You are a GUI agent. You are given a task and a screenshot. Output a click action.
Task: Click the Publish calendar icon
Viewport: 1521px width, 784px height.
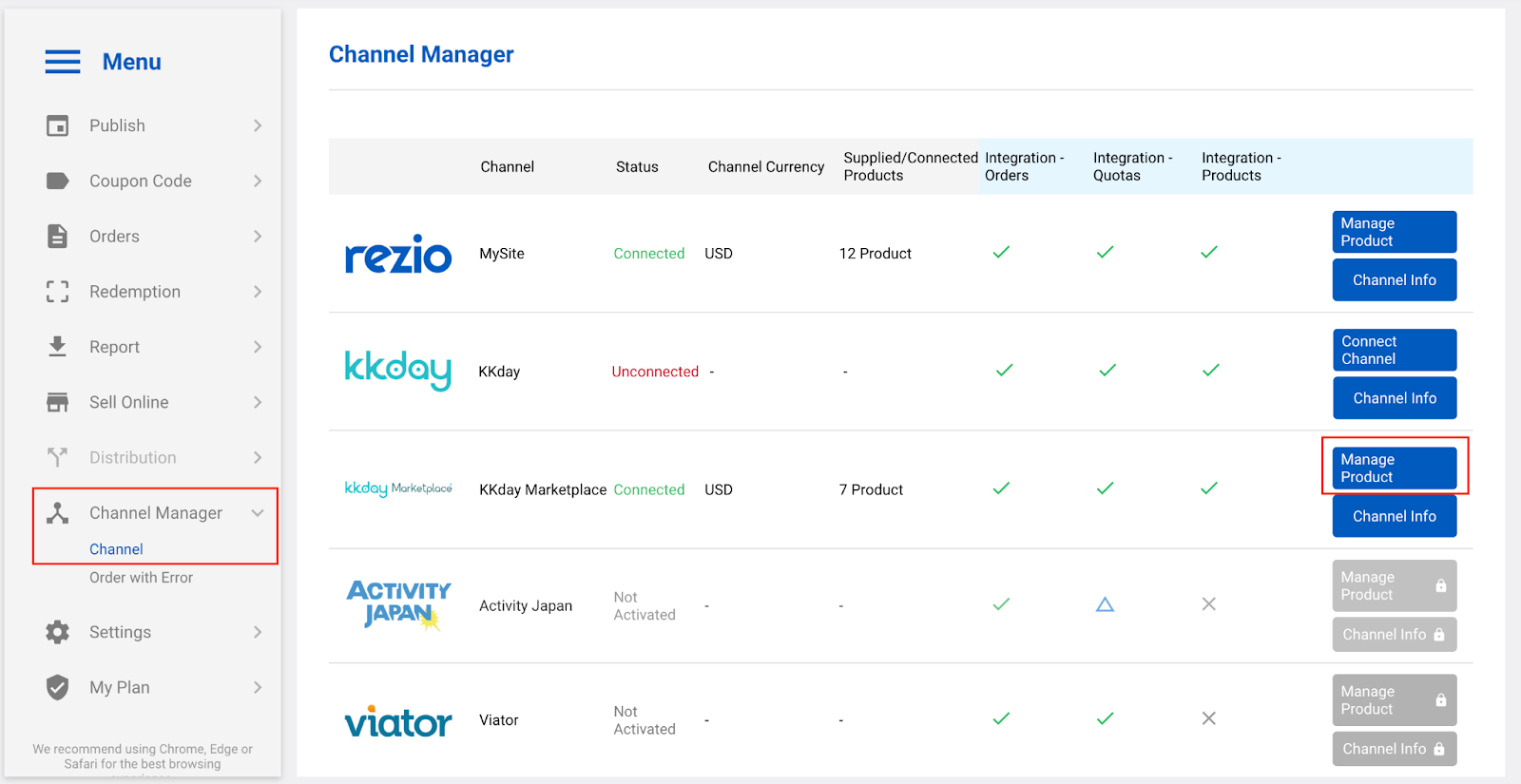pos(58,125)
